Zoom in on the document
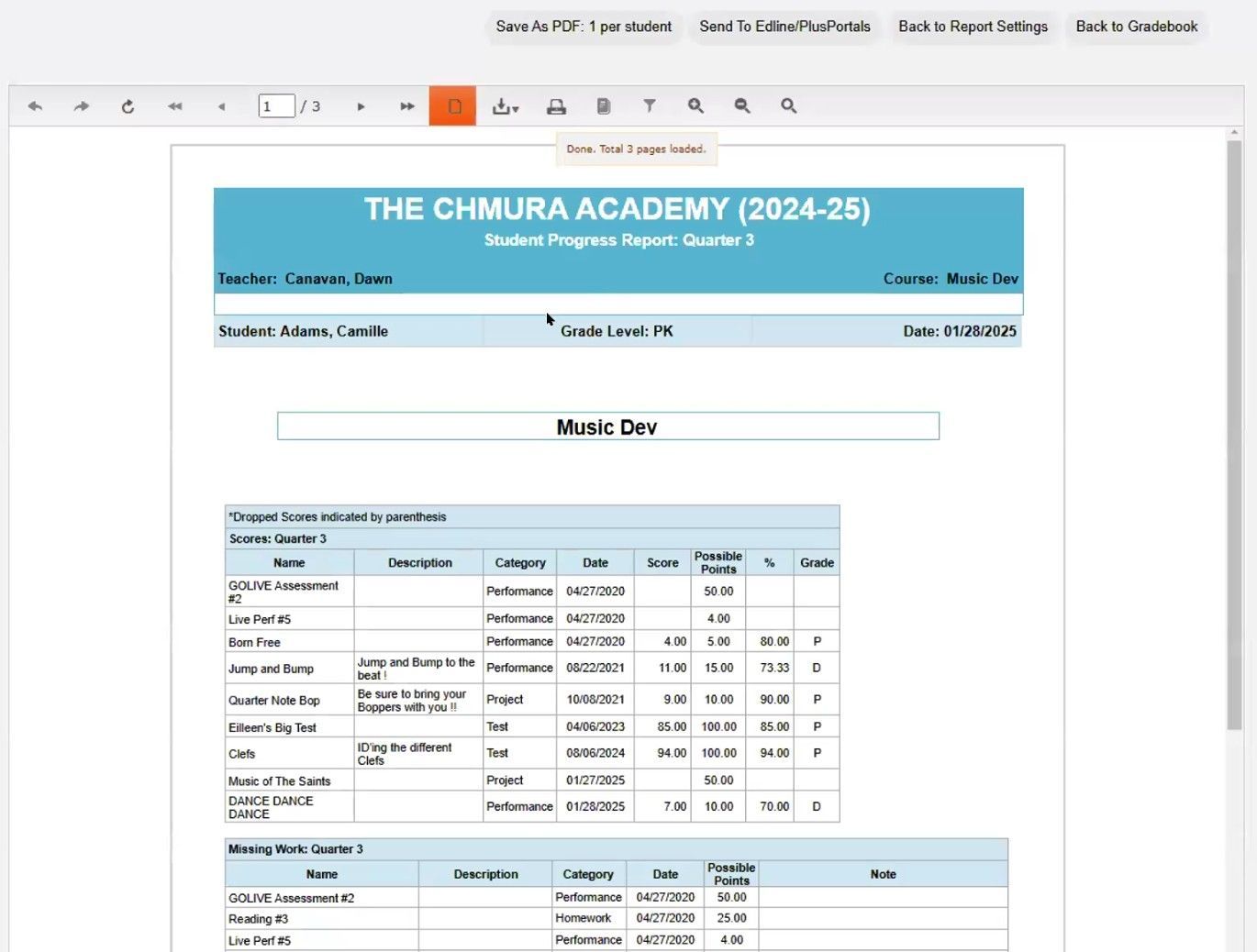The height and width of the screenshot is (952, 1257). click(x=695, y=105)
